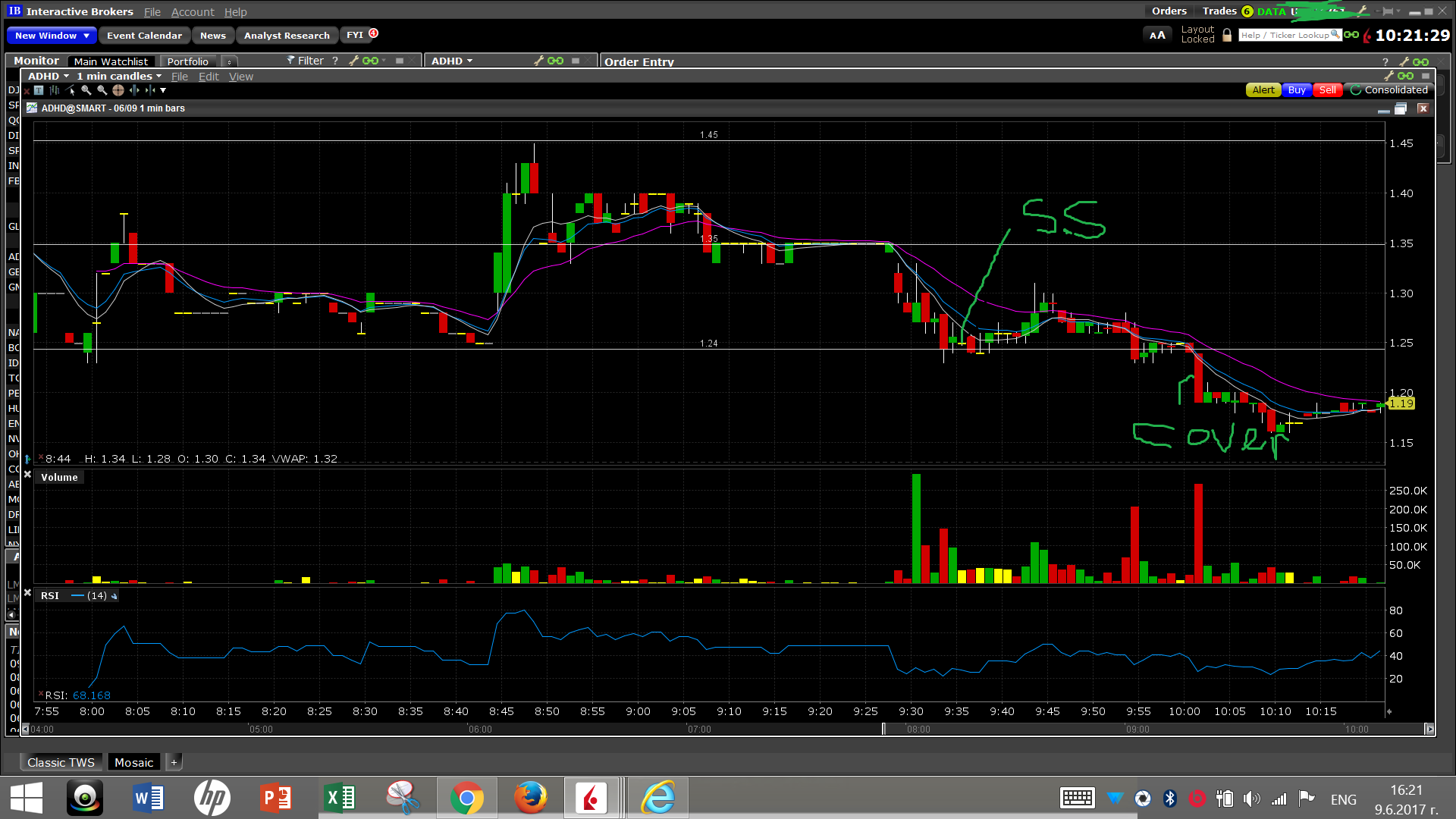Open the ADHD symbol dropdown in chart header
Screen dimensions: 1456x819
tap(49, 76)
